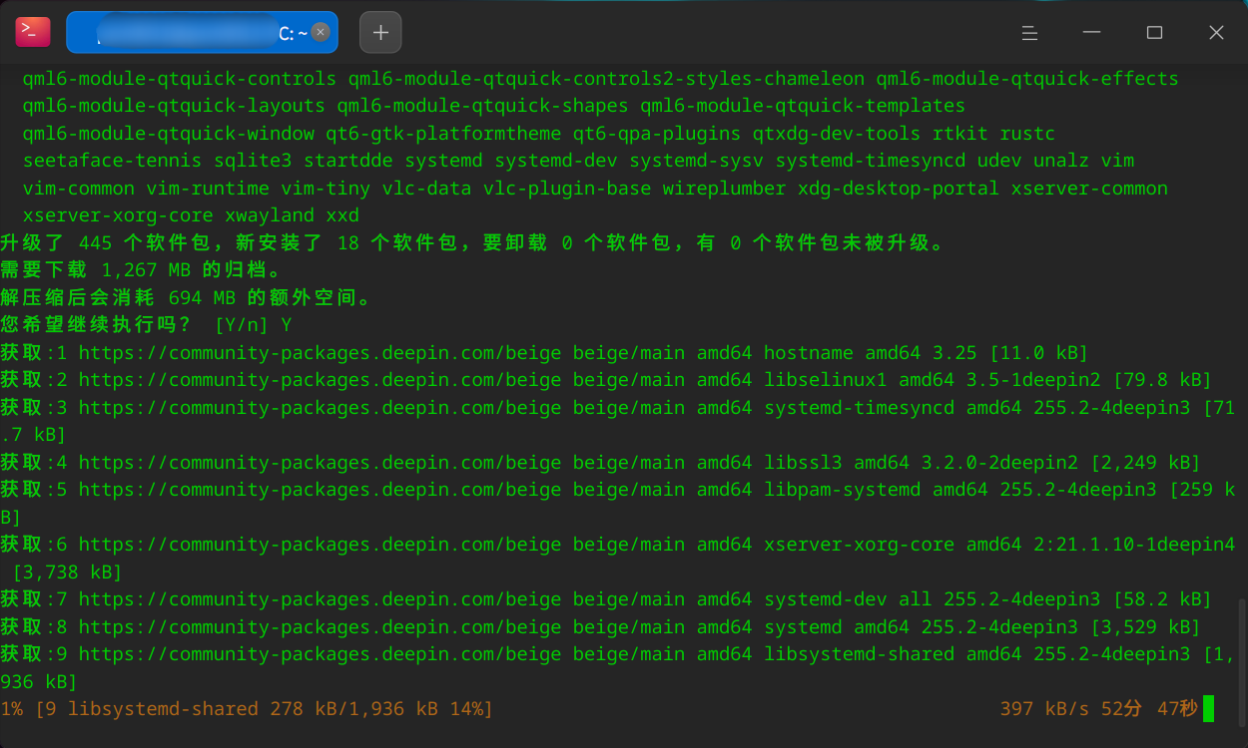Click the "3.5-1deepin2" version string
This screenshot has width=1248, height=748.
pyautogui.click(x=1033, y=381)
